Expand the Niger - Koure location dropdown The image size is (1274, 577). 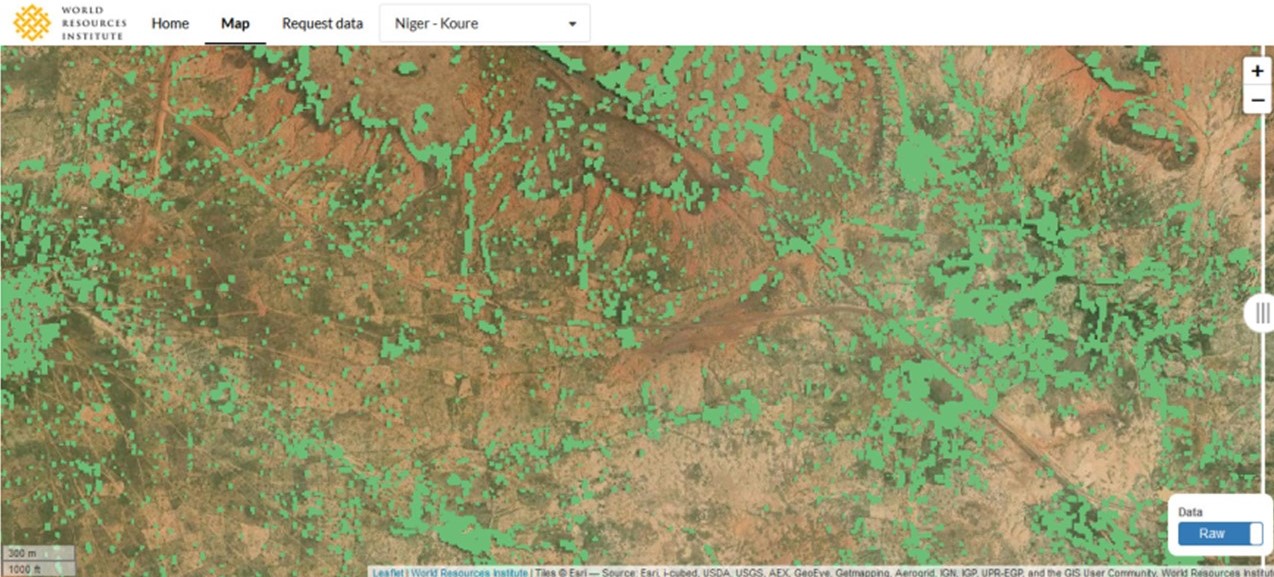[485, 23]
